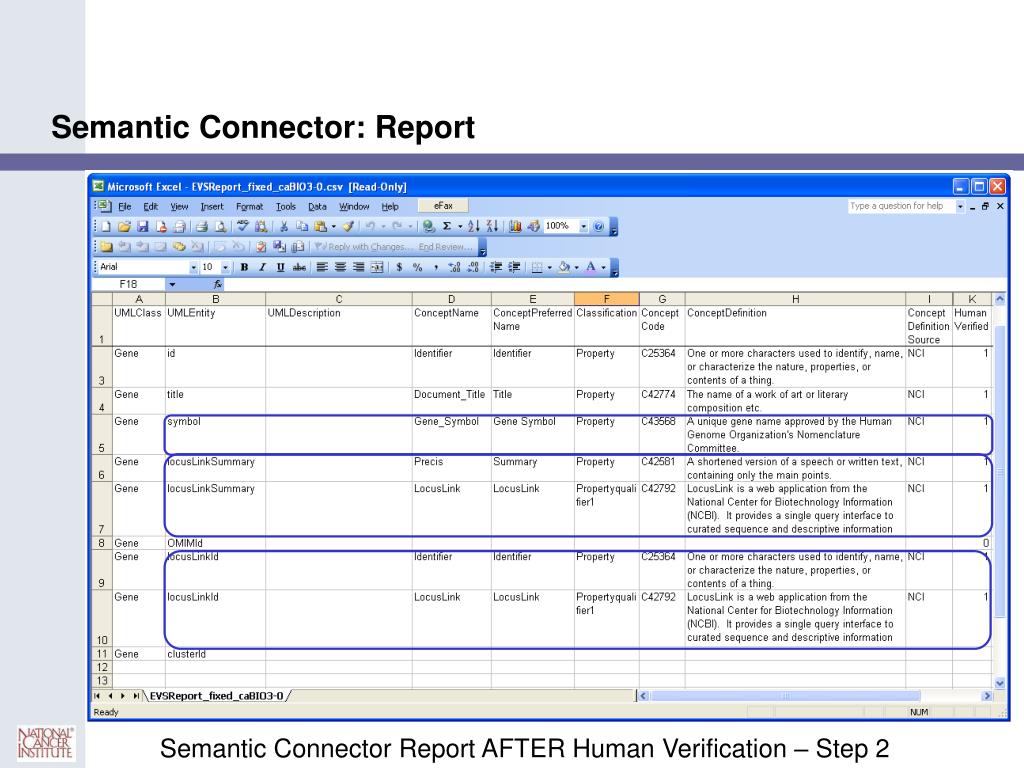Click the Increase Decimal icon

455,267
